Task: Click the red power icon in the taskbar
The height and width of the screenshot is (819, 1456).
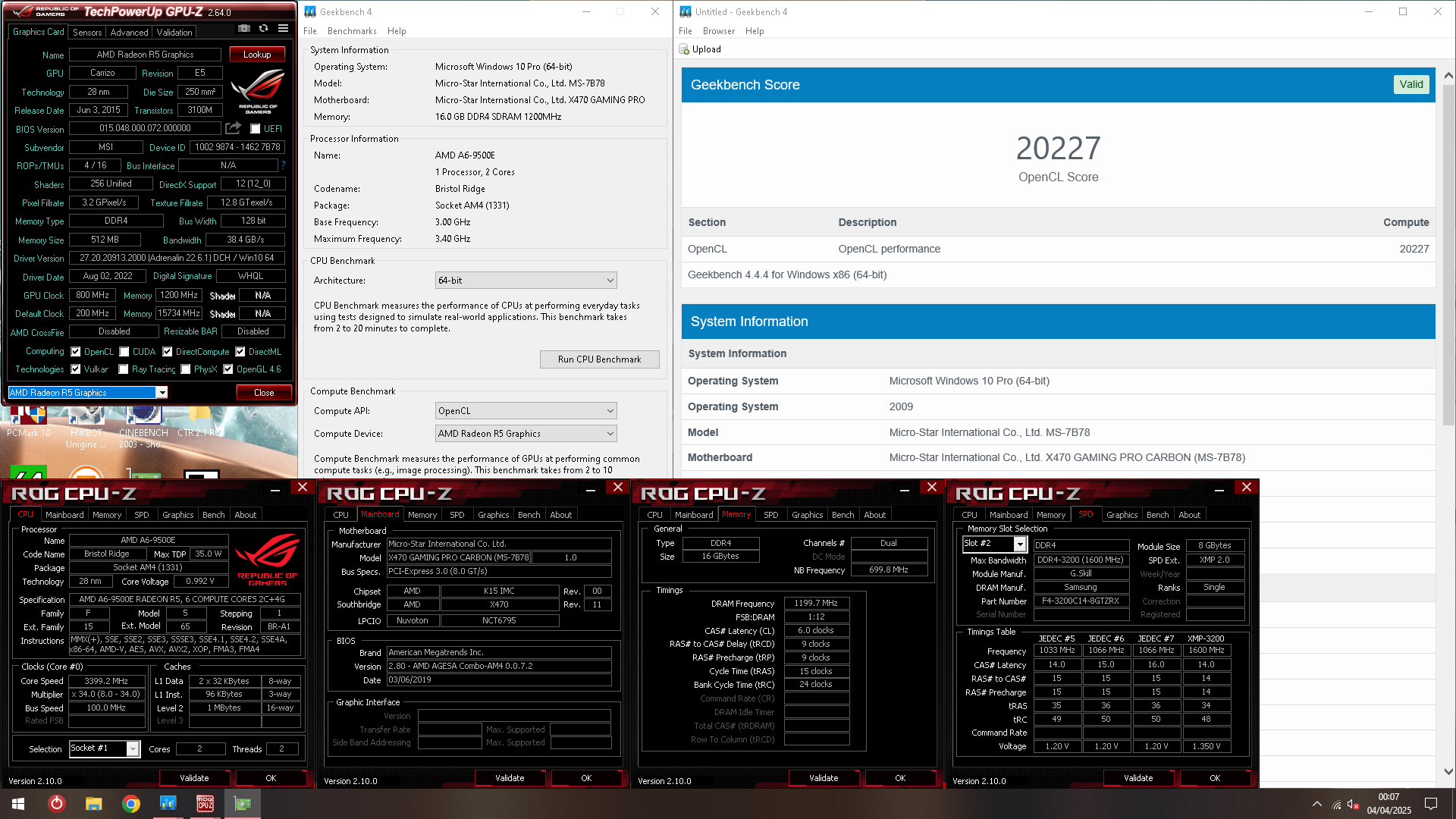Action: pos(56,804)
